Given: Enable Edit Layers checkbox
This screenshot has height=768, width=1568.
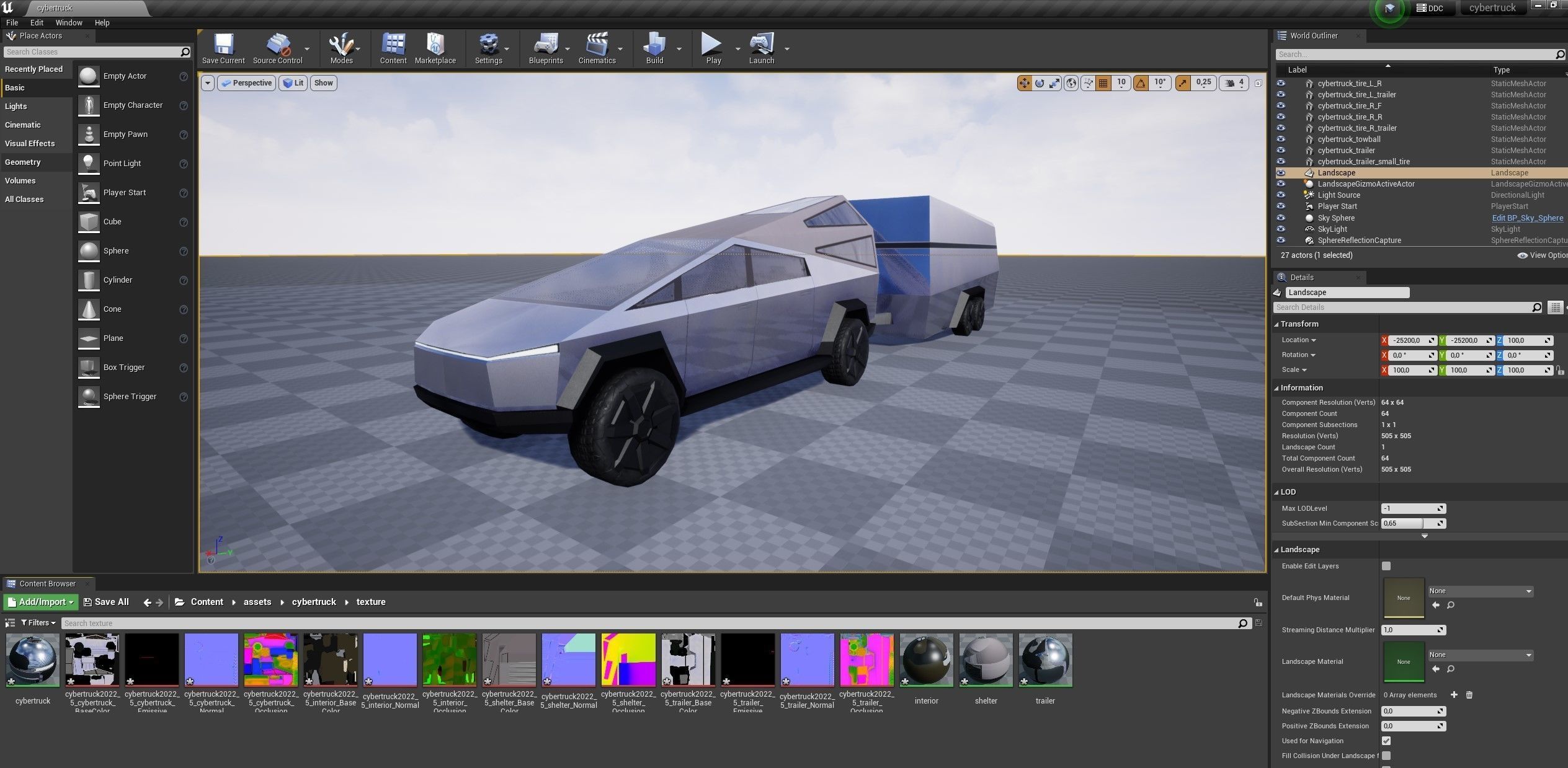Looking at the screenshot, I should pos(1386,566).
